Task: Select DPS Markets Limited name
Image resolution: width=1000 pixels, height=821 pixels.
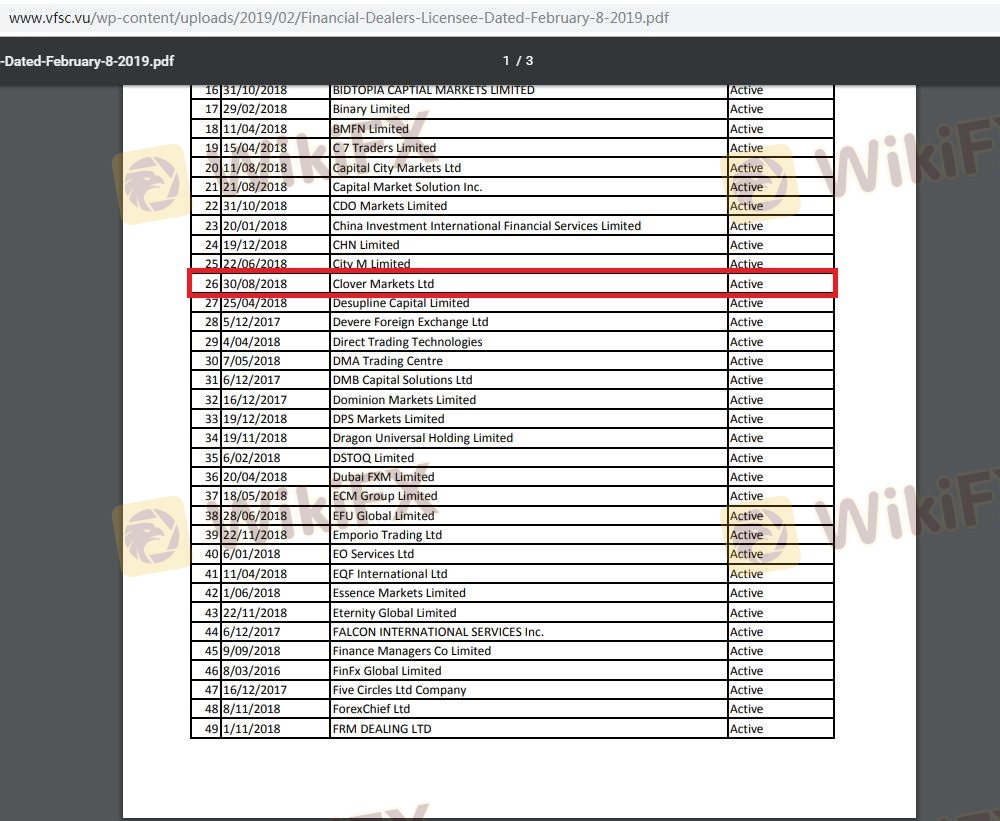Action: (x=388, y=419)
